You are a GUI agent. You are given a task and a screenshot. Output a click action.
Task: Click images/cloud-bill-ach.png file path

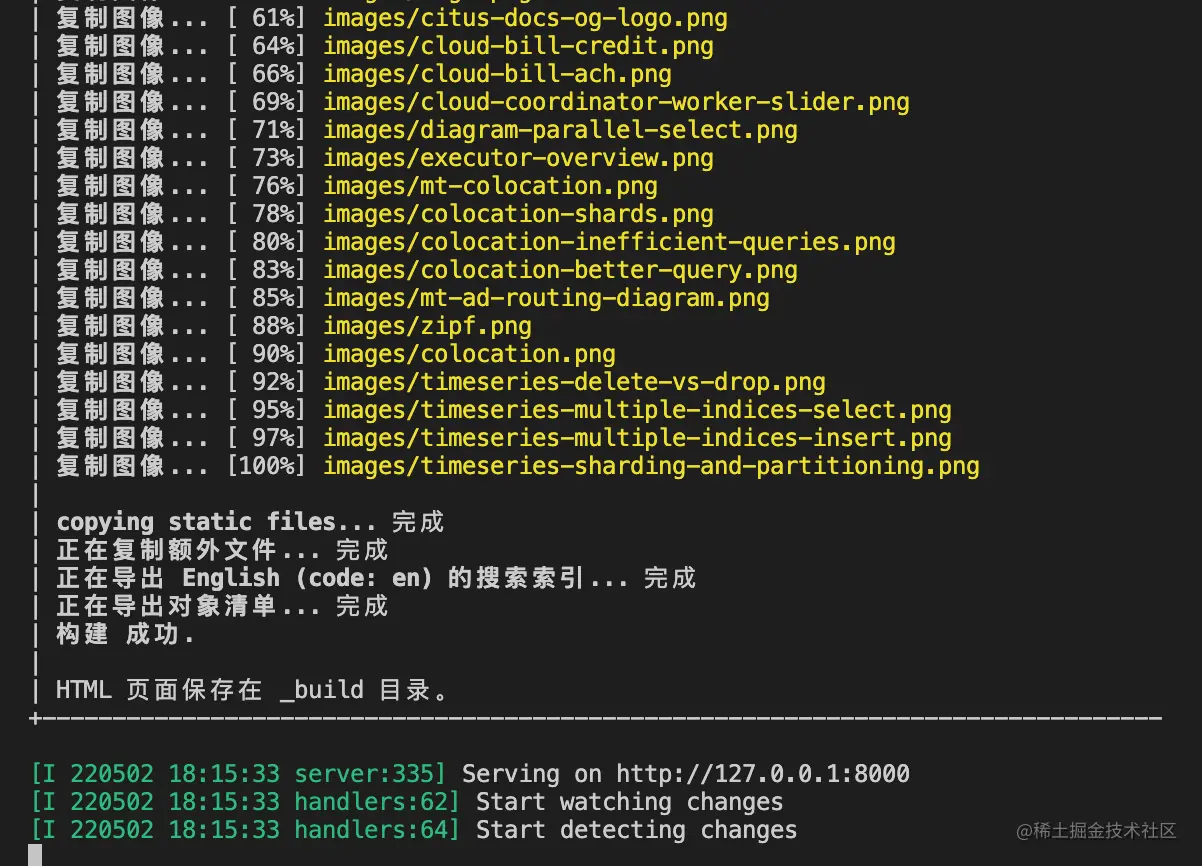click(x=497, y=74)
